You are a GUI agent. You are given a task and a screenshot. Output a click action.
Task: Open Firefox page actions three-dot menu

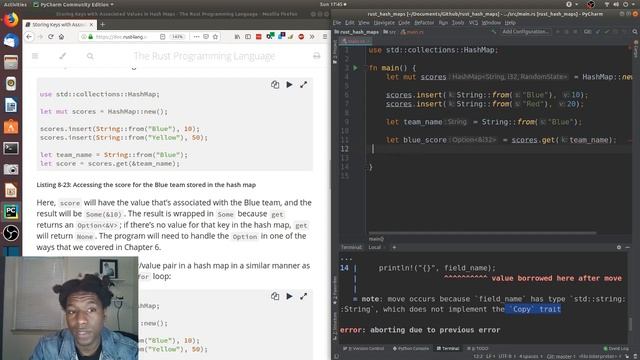(x=196, y=37)
